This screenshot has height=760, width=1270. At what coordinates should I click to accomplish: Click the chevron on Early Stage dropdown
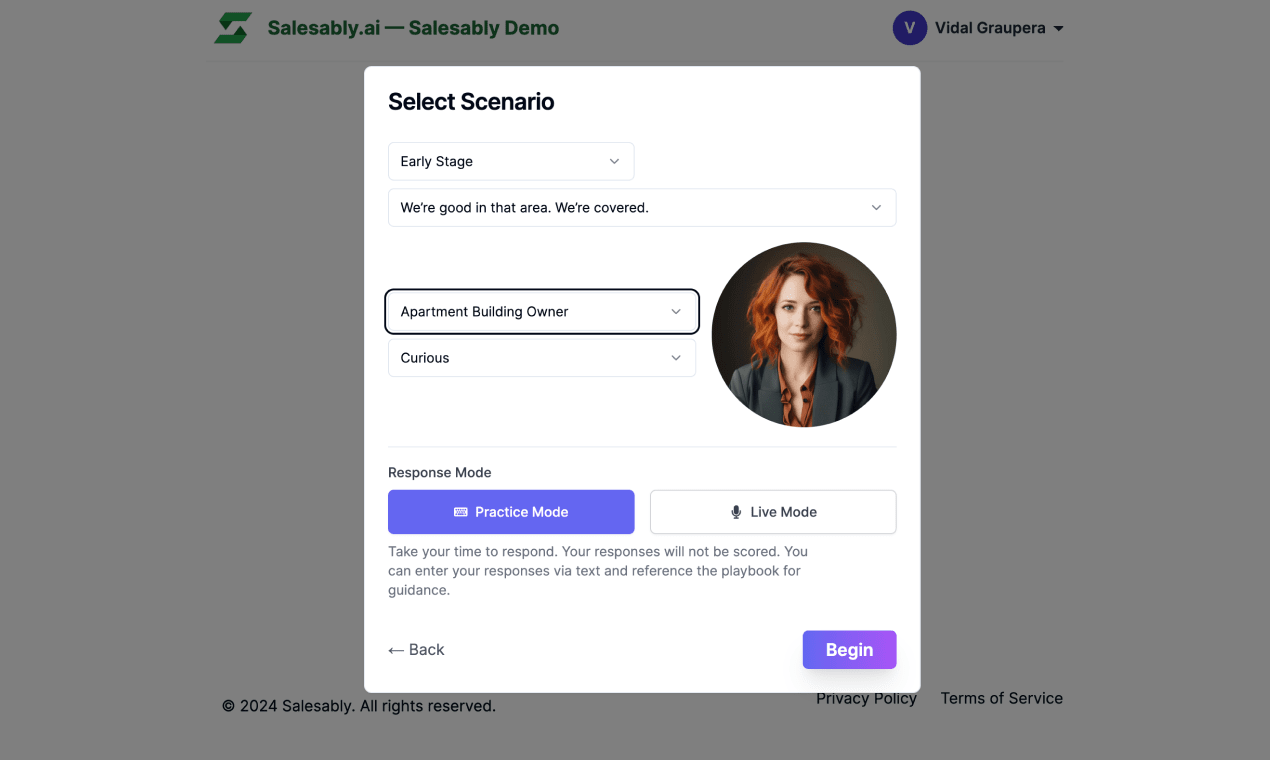(x=614, y=161)
